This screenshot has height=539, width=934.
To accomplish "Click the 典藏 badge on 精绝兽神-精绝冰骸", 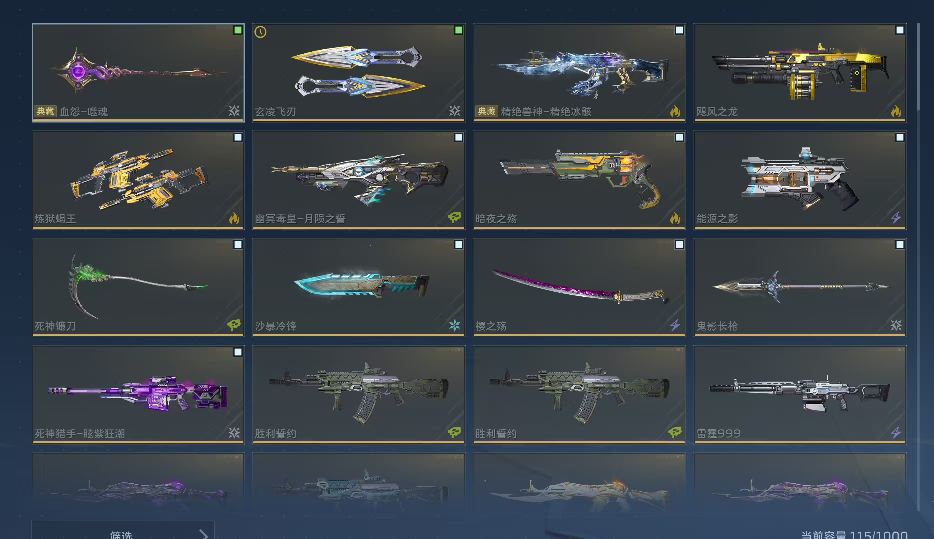I will pos(486,111).
